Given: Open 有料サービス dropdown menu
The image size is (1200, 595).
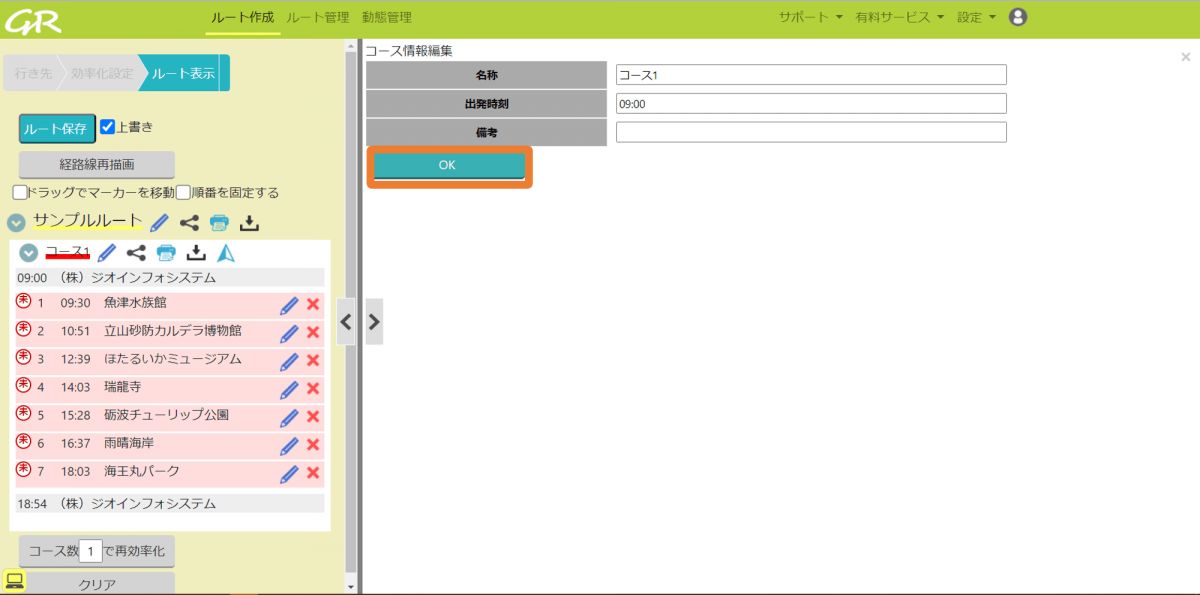Looking at the screenshot, I should point(899,17).
